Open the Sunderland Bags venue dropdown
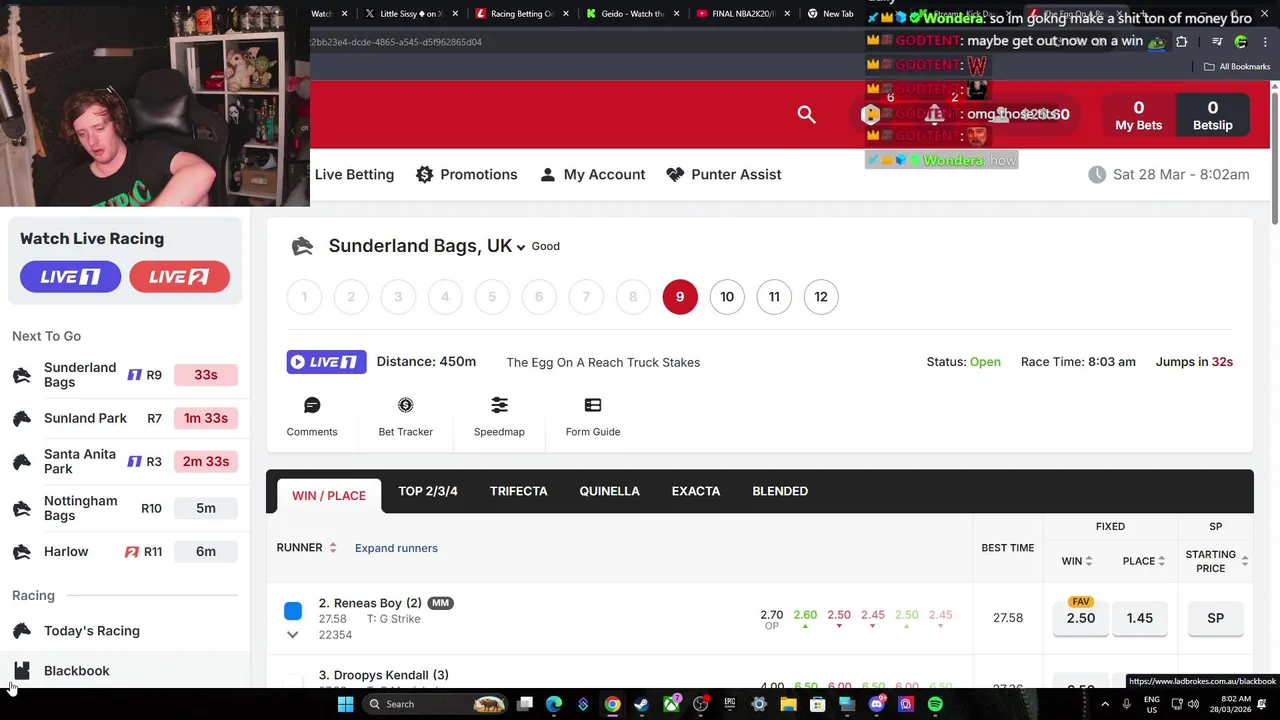This screenshot has height=720, width=1280. [x=520, y=247]
